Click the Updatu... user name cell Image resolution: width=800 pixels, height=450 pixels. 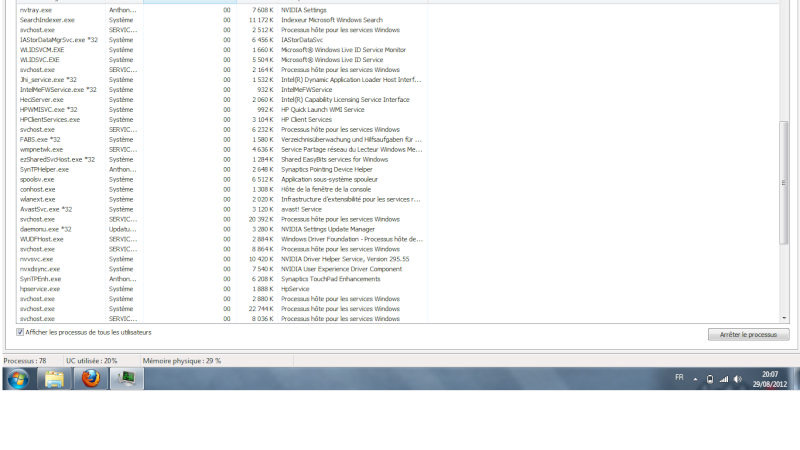click(122, 229)
